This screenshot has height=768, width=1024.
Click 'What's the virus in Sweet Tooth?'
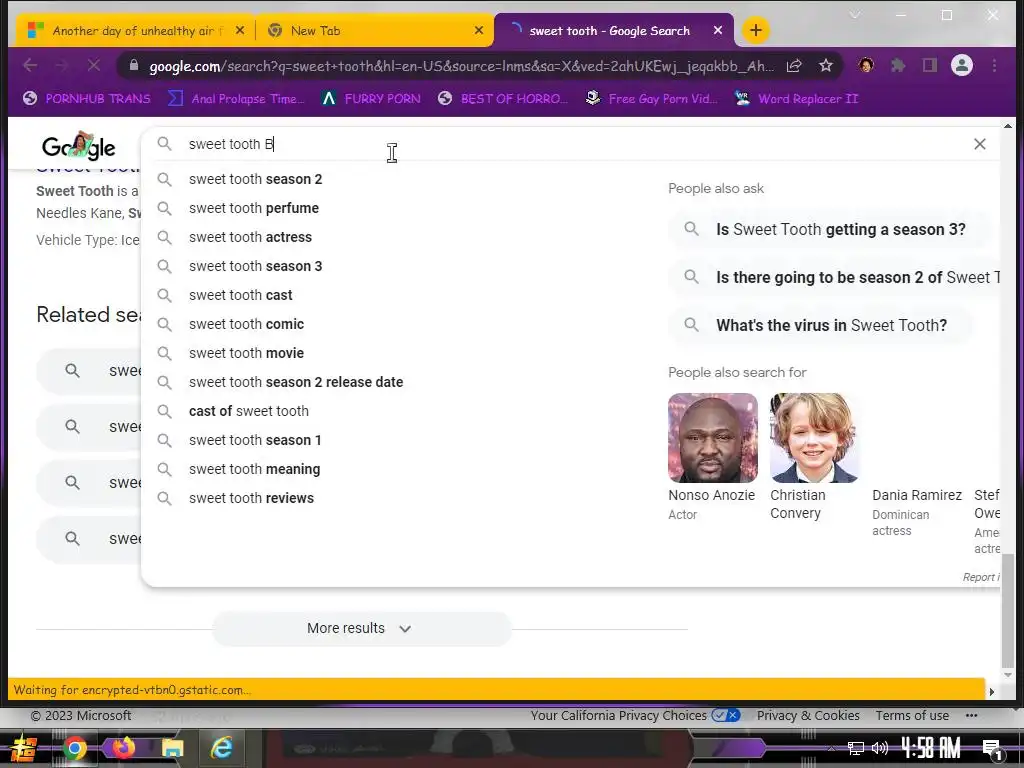click(821, 325)
